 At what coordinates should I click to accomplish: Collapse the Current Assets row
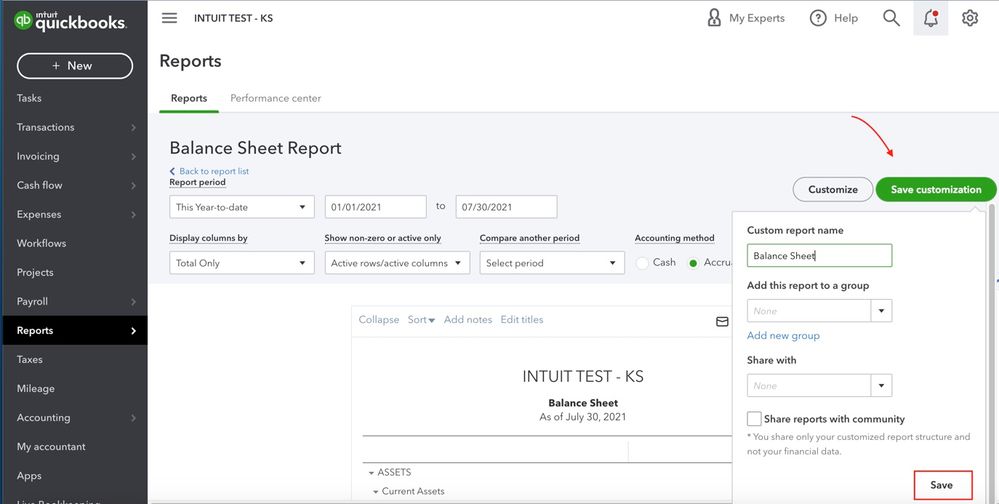pyautogui.click(x=376, y=492)
